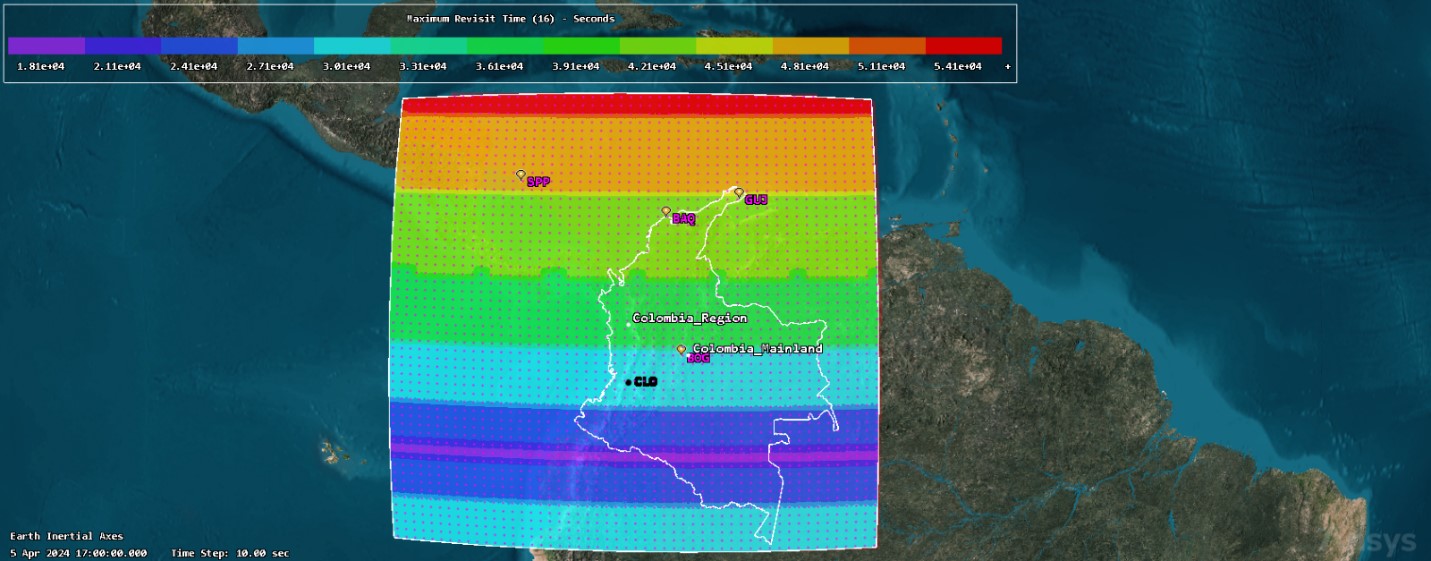Click the 5 Apr 2024 date readout
Image resolution: width=1431 pixels, height=561 pixels.
click(x=79, y=553)
